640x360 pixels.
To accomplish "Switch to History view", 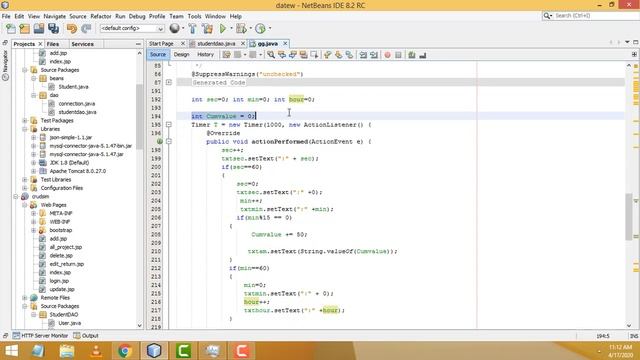I will tap(205, 54).
